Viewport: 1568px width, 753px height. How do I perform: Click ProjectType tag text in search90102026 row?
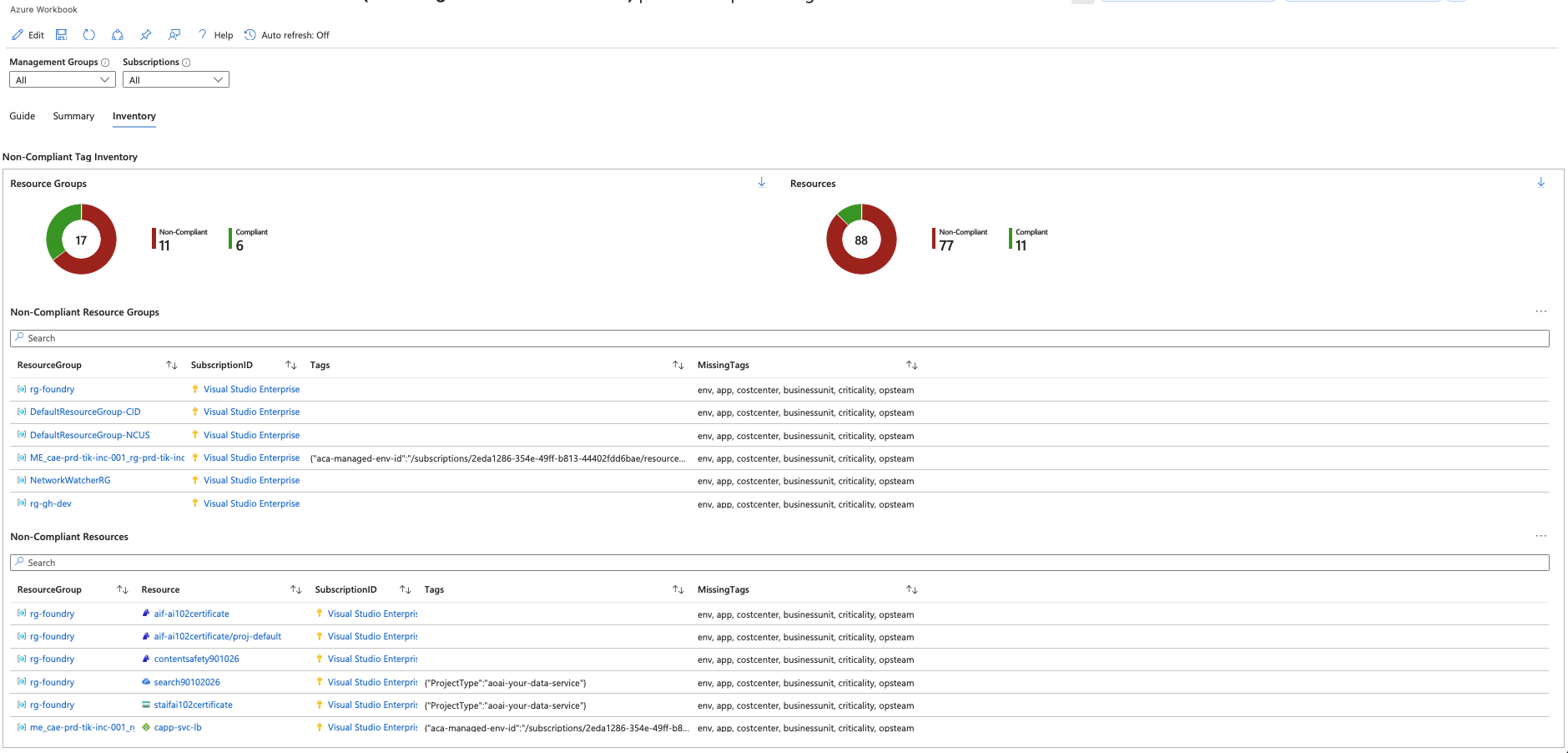pyautogui.click(x=506, y=683)
